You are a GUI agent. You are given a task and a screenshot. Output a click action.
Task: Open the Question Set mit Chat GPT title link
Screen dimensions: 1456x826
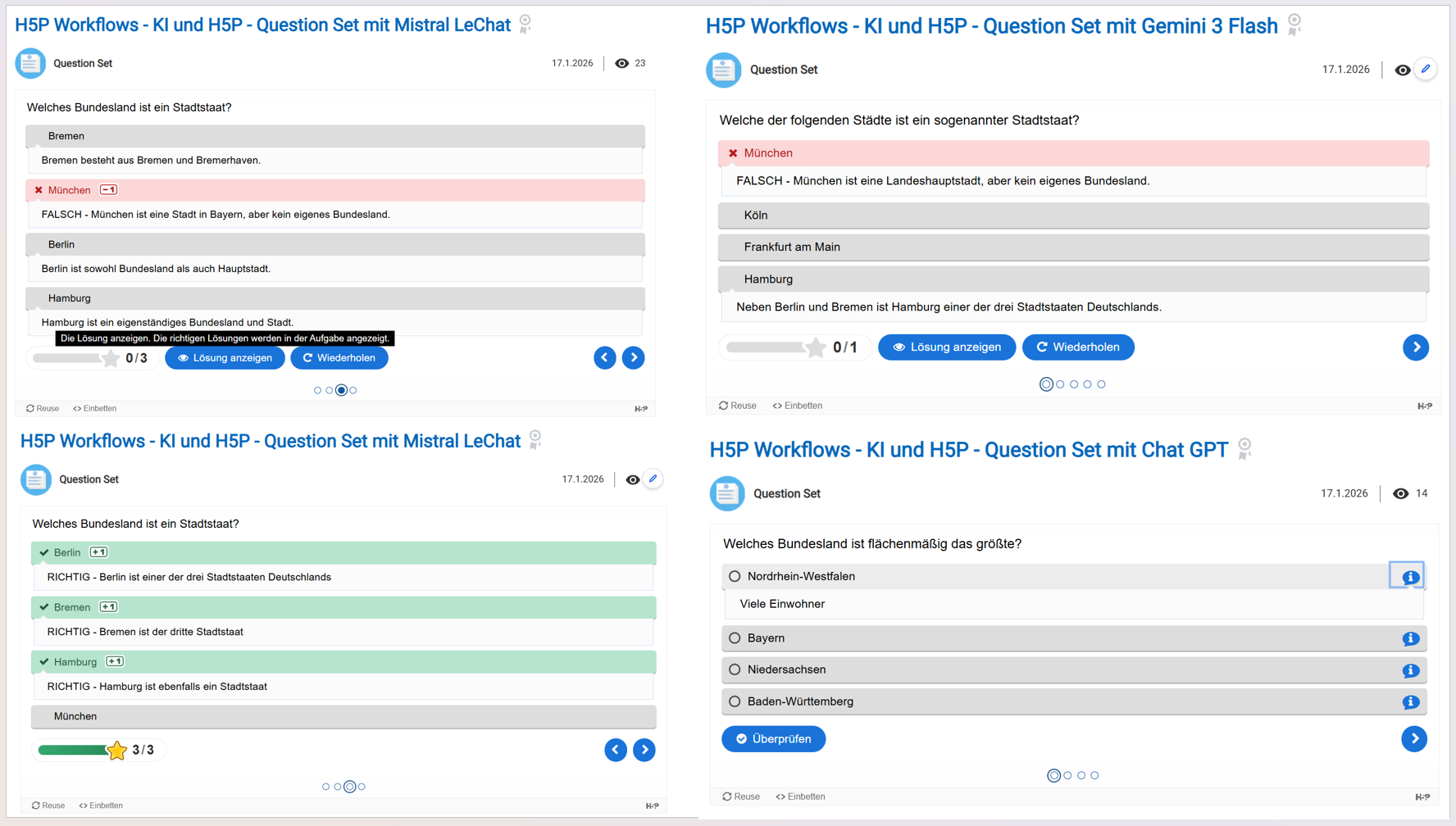click(968, 450)
